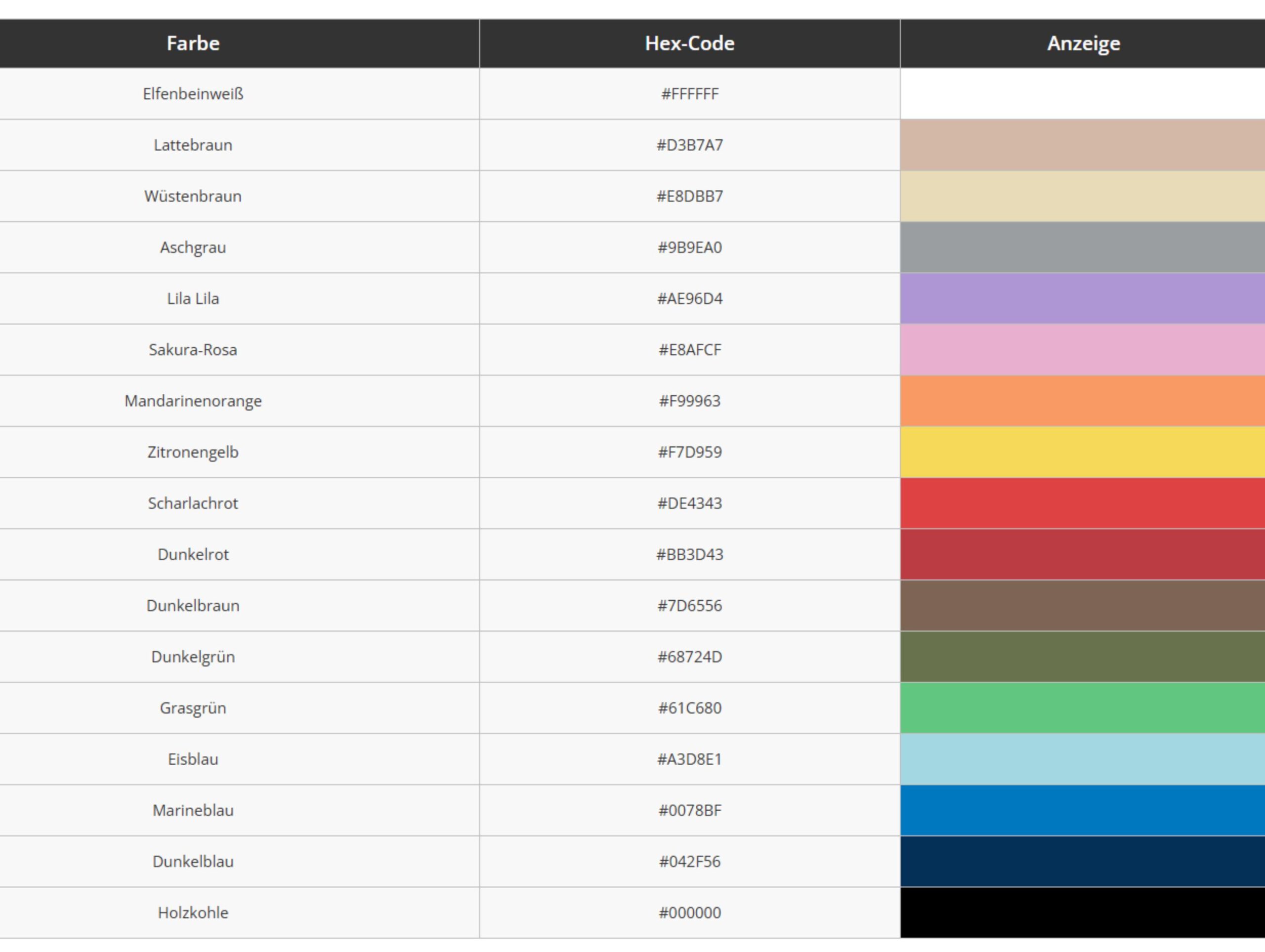Viewport: 1265px width, 952px height.
Task: Select the #AE96D4 hex code text
Action: pyautogui.click(x=689, y=298)
